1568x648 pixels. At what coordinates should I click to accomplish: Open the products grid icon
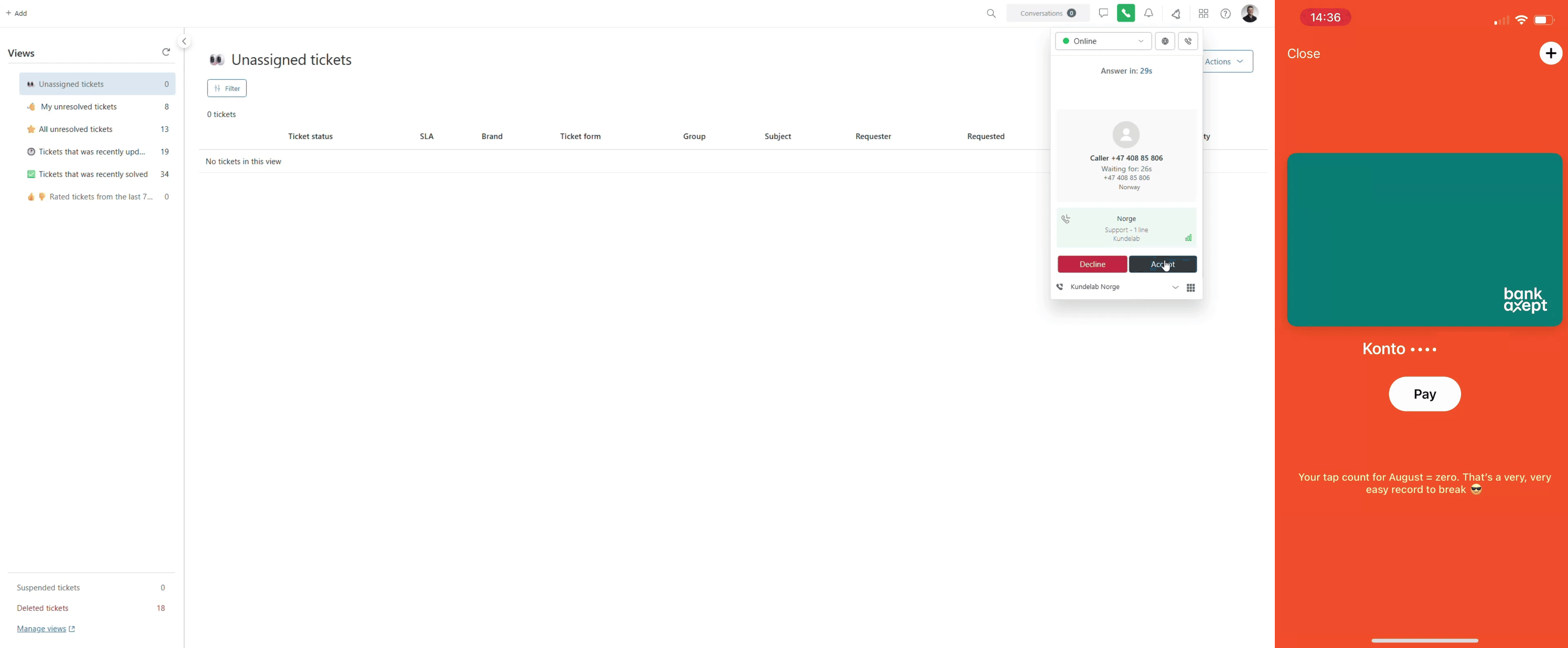1203,13
